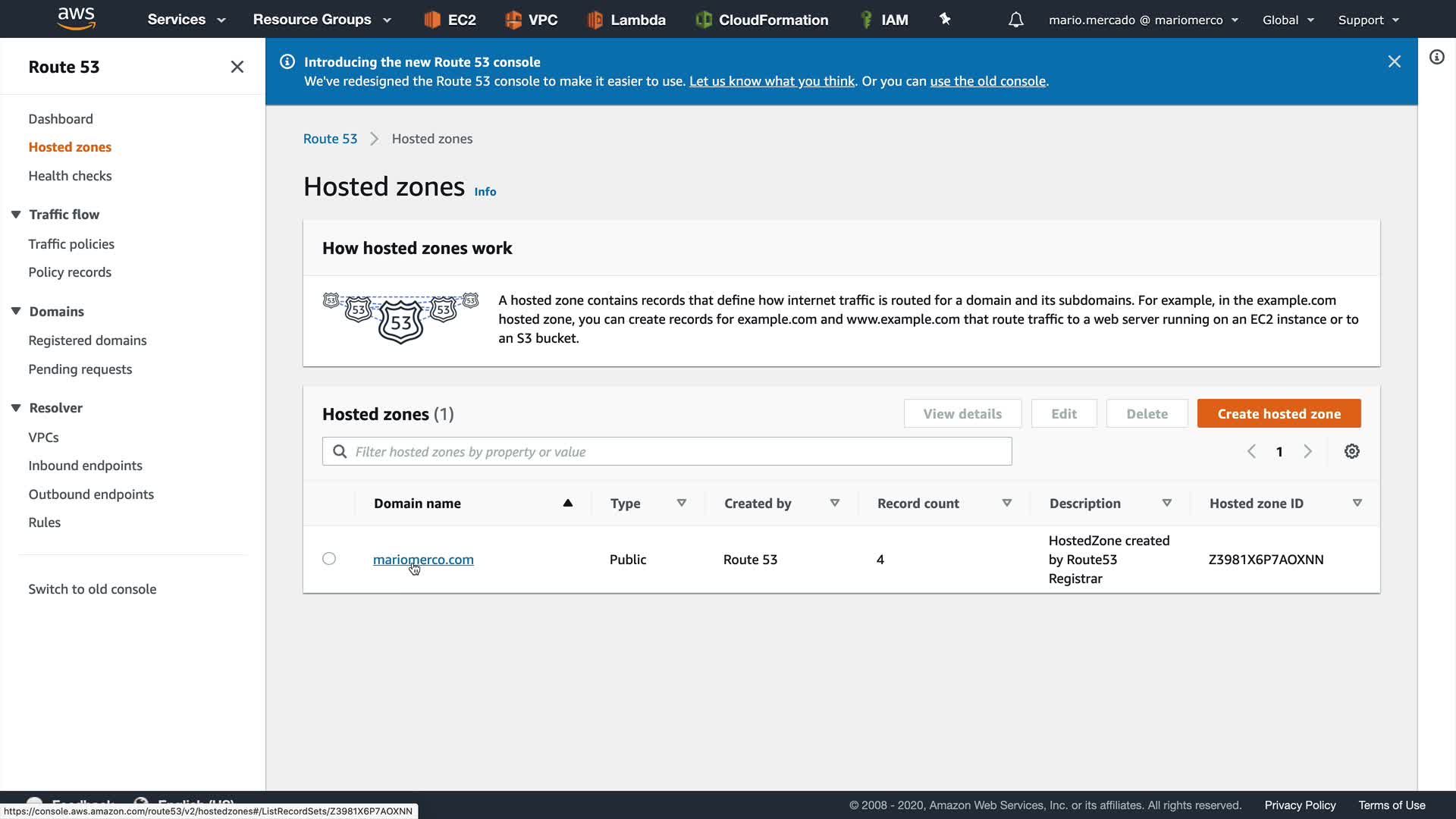Screen dimensions: 1456x819
Task: Click the AWS logo home icon
Action: click(76, 18)
